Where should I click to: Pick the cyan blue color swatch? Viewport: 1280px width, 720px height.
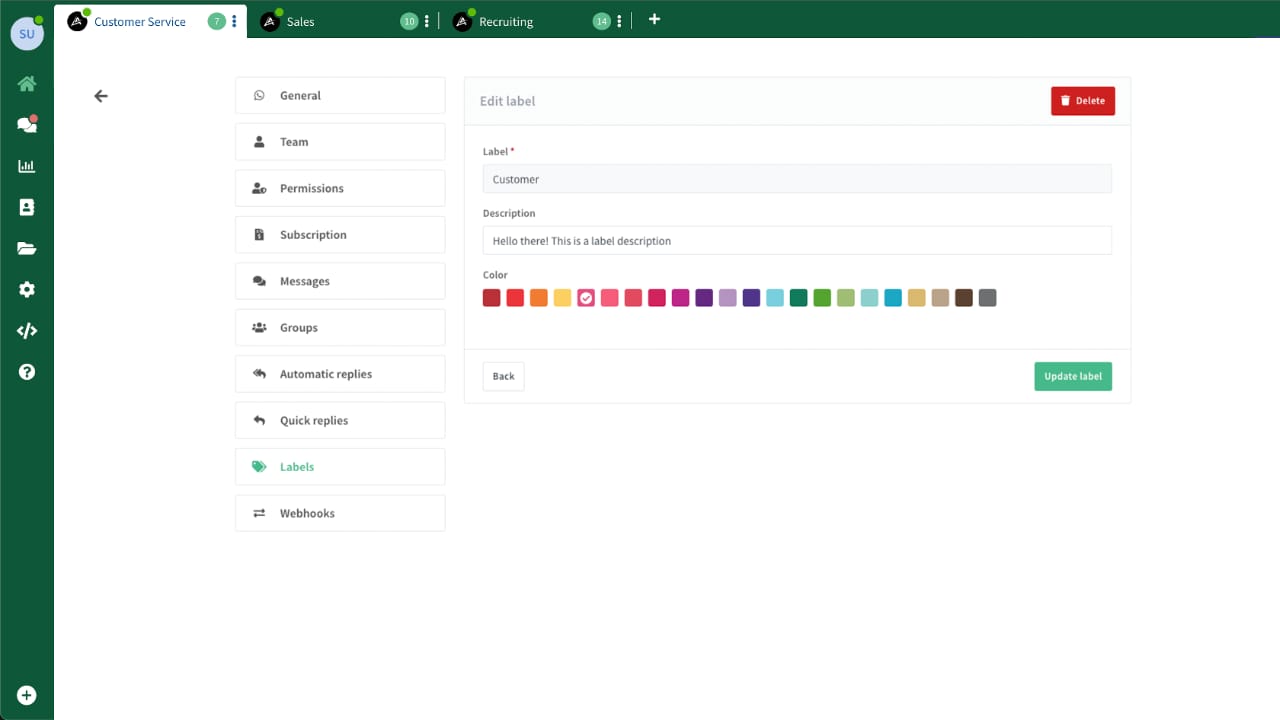(893, 297)
